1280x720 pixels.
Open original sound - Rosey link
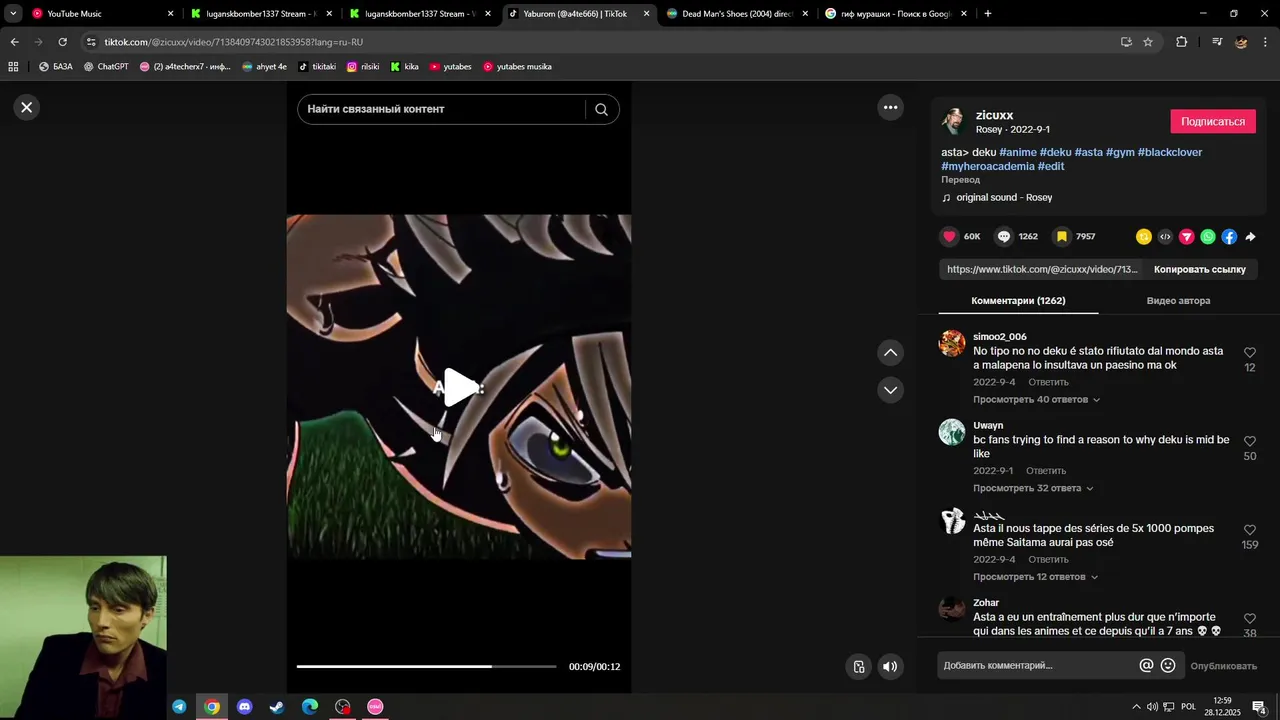click(1004, 197)
